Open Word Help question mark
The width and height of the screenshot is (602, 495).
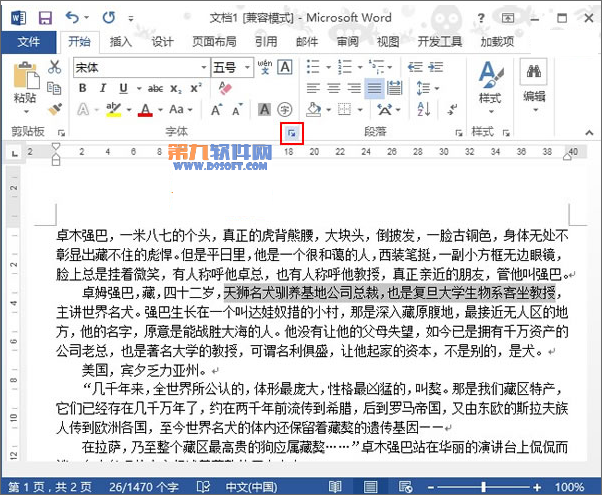481,18
